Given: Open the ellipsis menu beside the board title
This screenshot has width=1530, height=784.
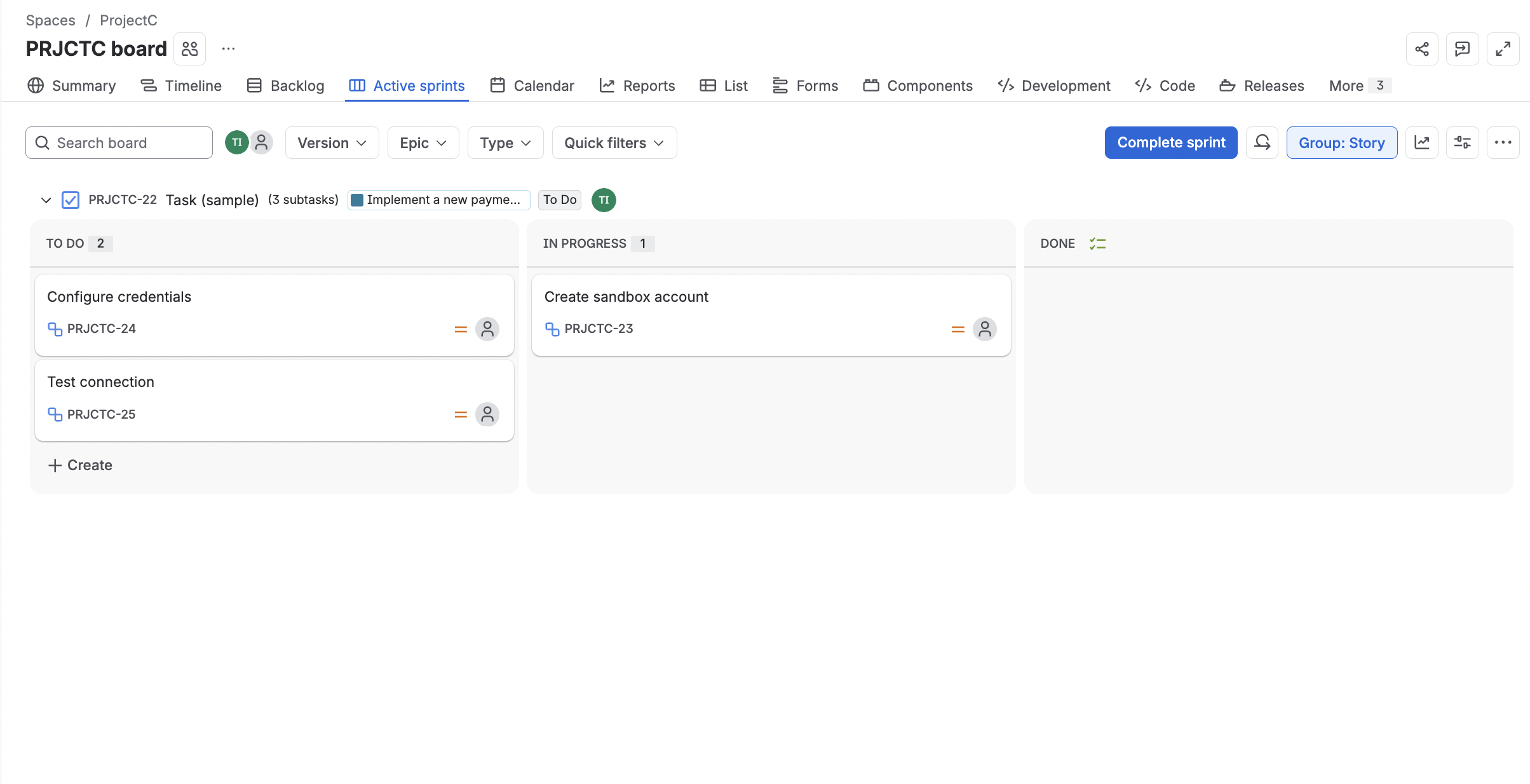Looking at the screenshot, I should 228,49.
